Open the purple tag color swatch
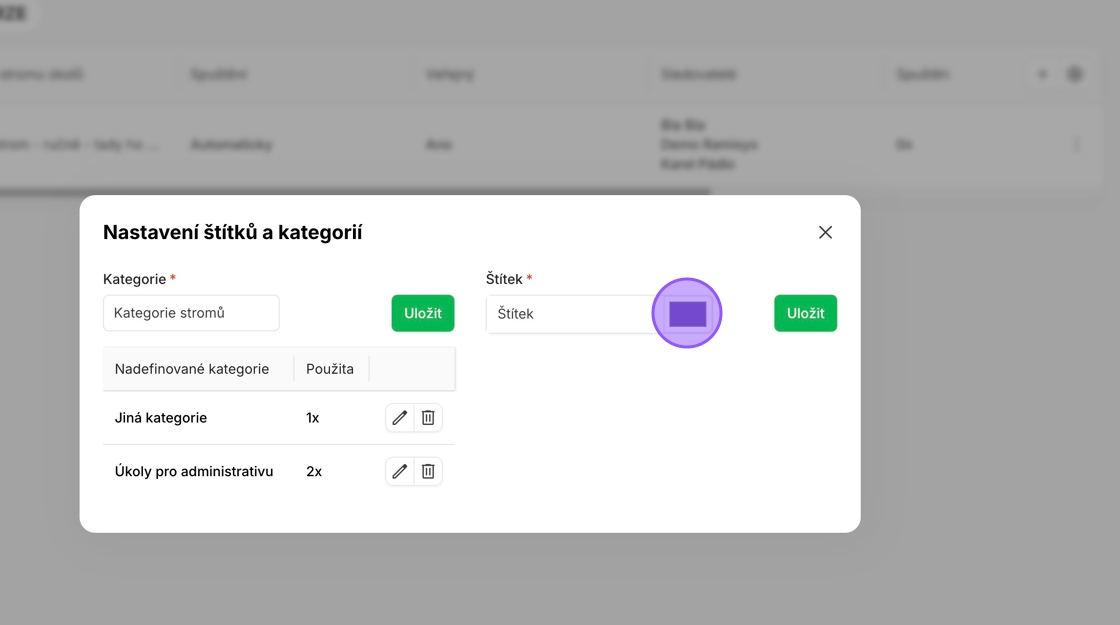 688,314
